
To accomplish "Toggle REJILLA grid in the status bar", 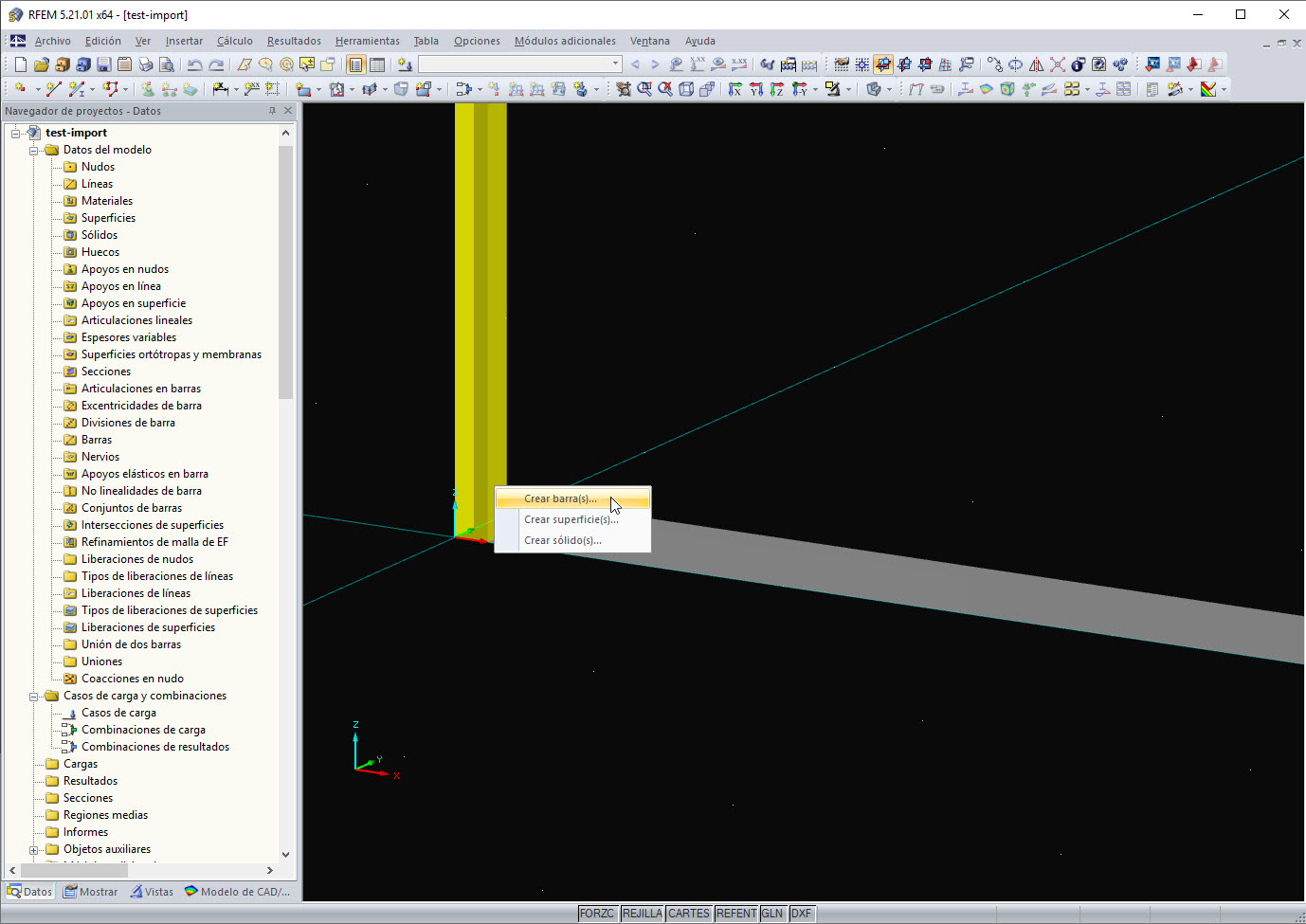I will coord(642,914).
